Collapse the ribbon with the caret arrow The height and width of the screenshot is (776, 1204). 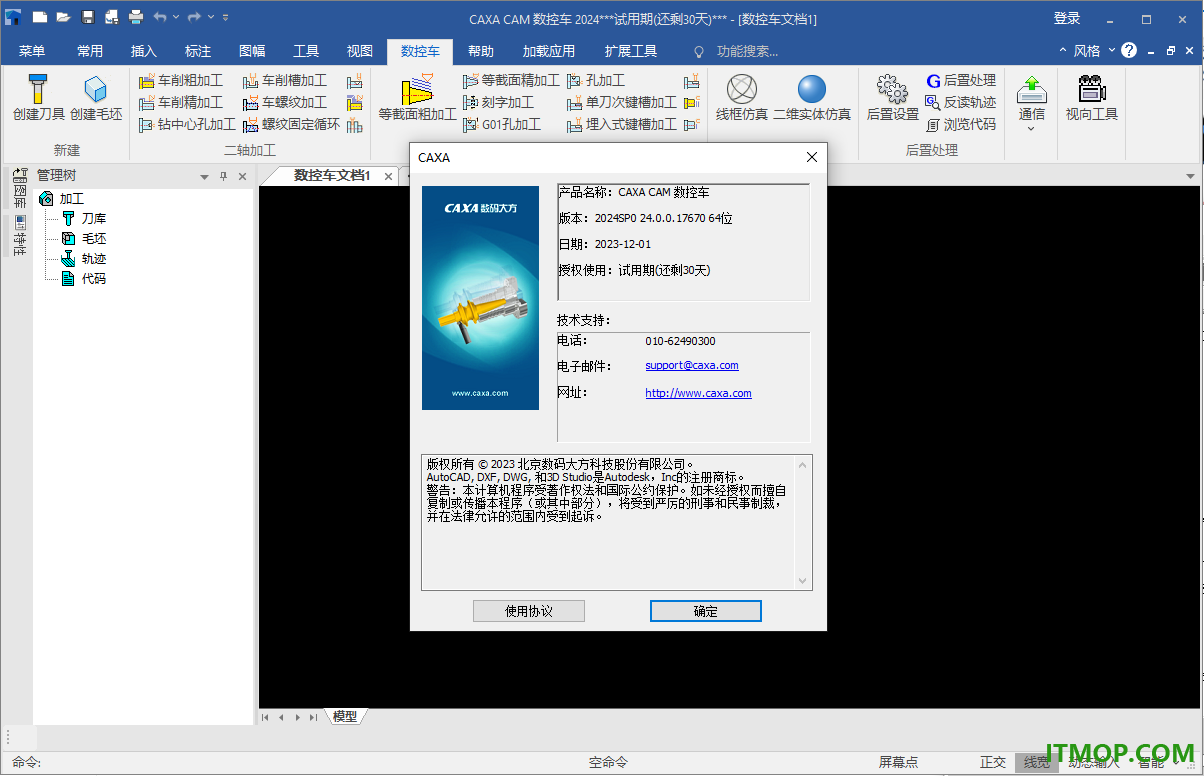(1063, 51)
